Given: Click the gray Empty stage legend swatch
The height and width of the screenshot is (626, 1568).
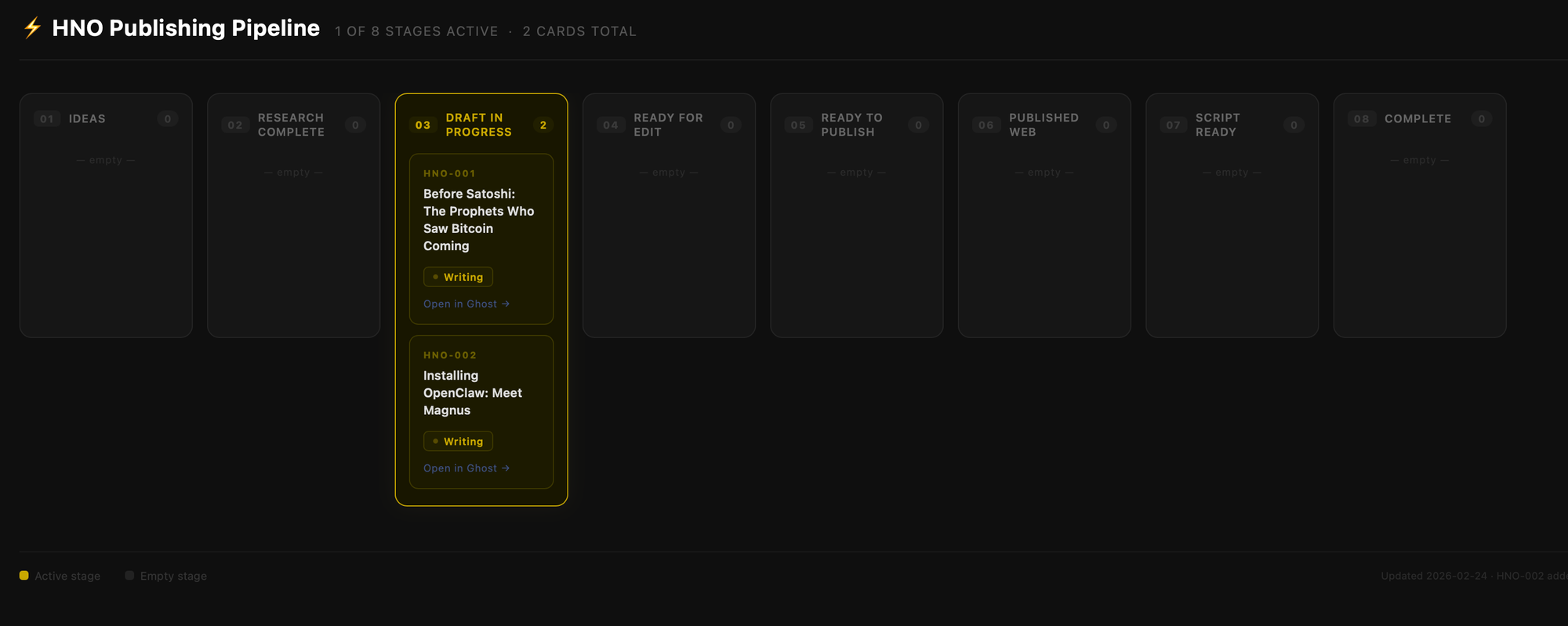Looking at the screenshot, I should pyautogui.click(x=130, y=576).
